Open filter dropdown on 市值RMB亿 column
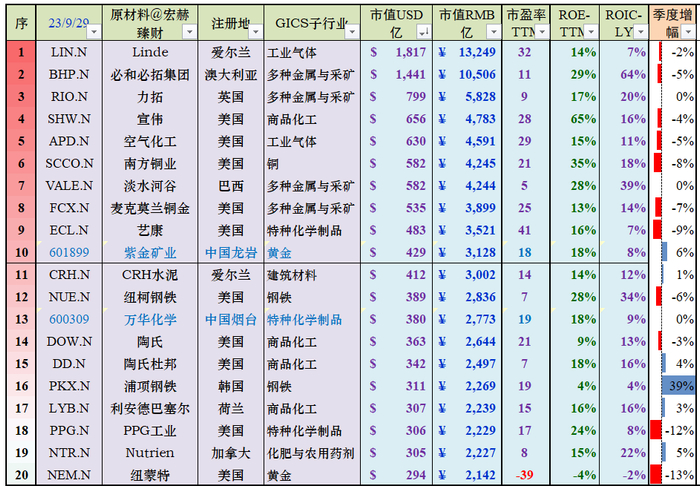This screenshot has height=486, width=700. click(493, 32)
